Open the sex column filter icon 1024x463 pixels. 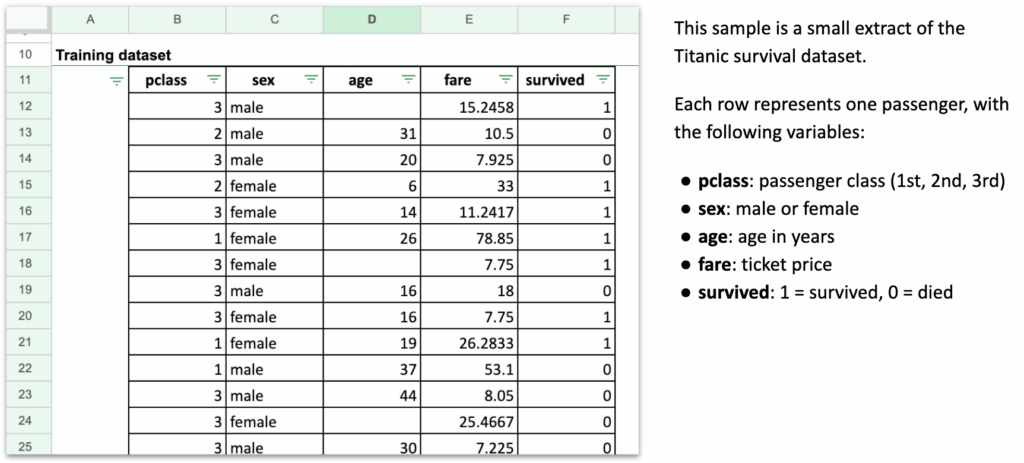[x=311, y=80]
